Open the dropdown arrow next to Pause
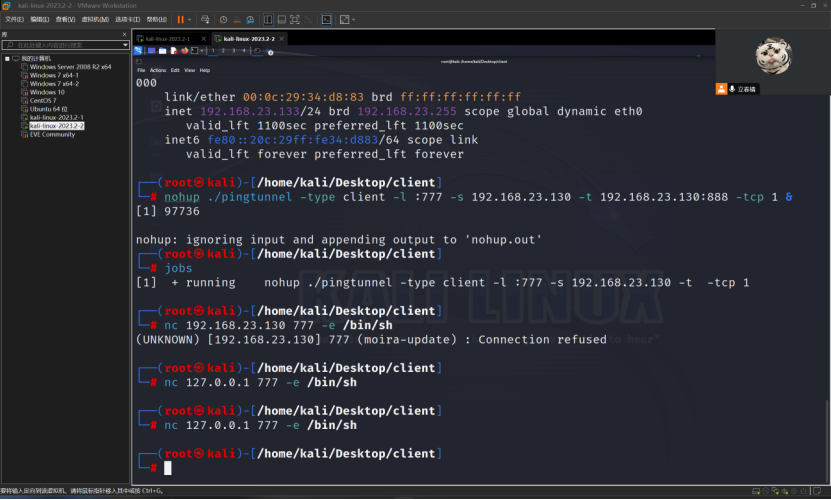 point(189,20)
